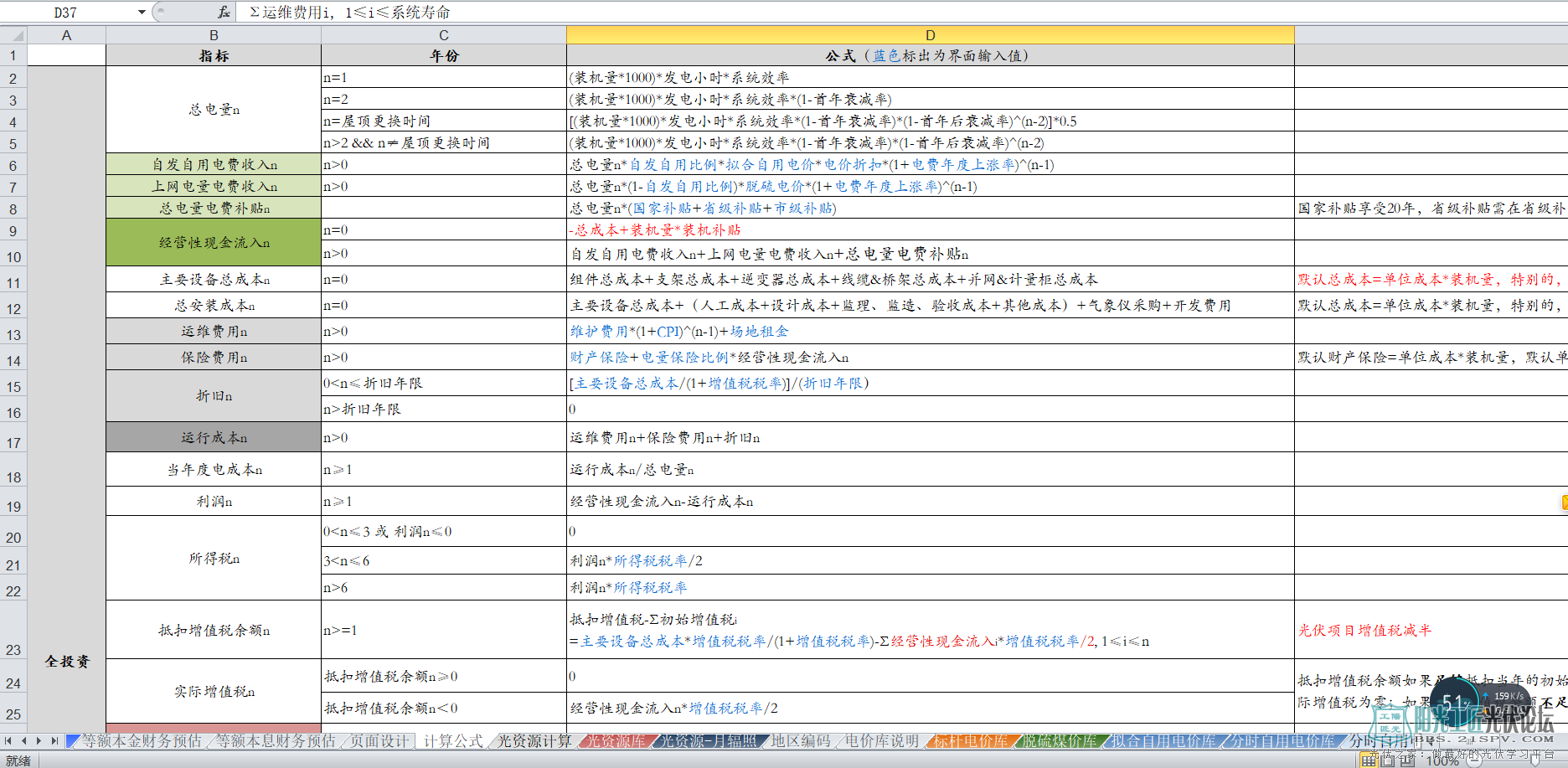Viewport: 1568px width, 768px height.
Task: Select the 运行成本n/总电量n formula cell
Action: [931, 469]
